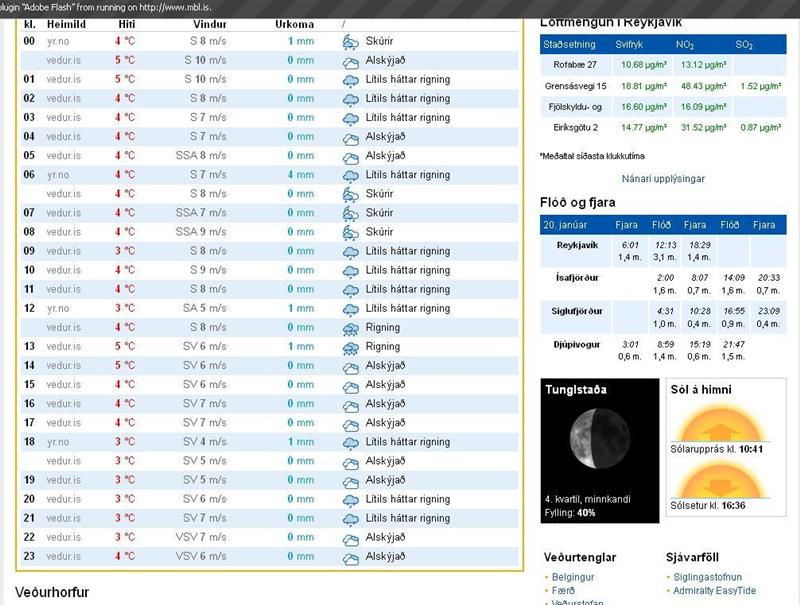Click the light rain icon in the 09 row
The width and height of the screenshot is (800, 605).
click(x=351, y=253)
